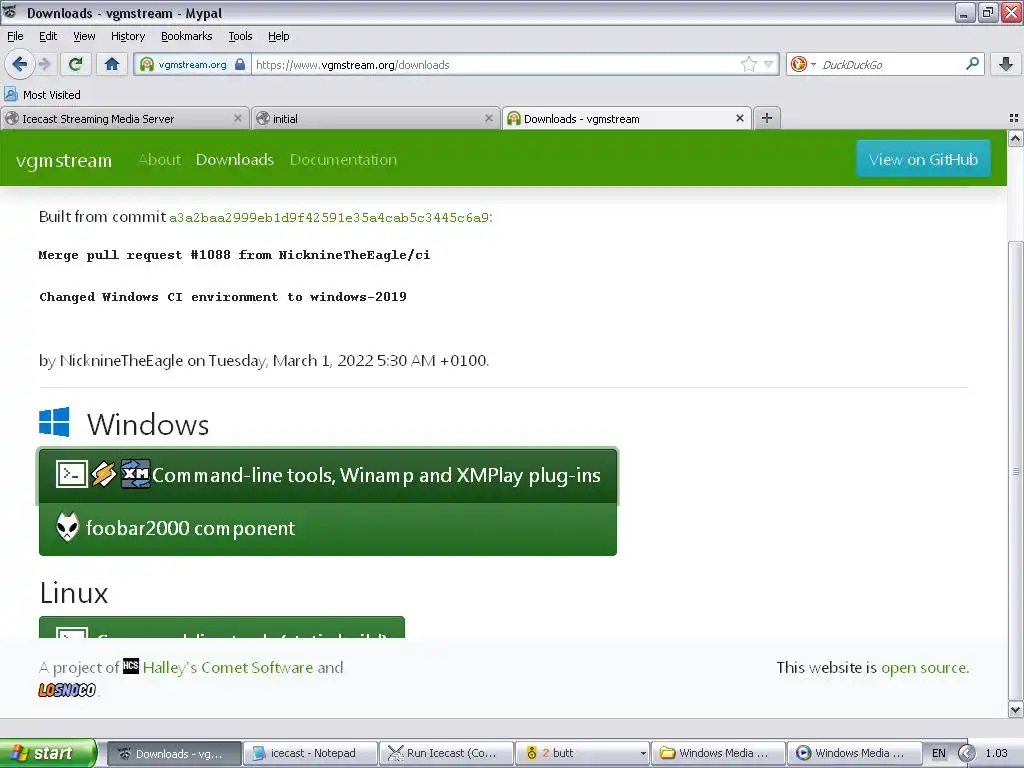The height and width of the screenshot is (768, 1024).
Task: Switch to Windows Media Player taskbar item
Action: (854, 753)
